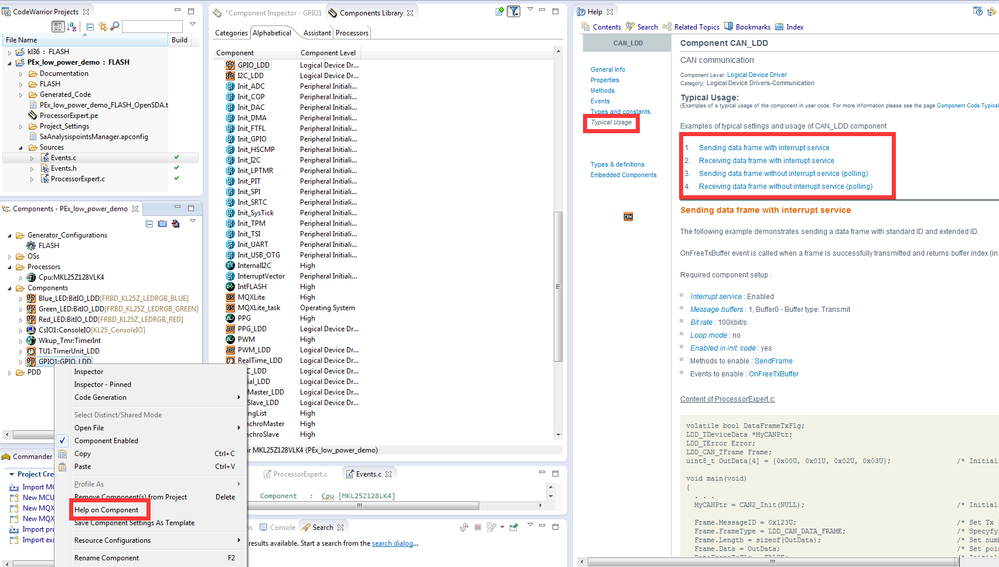
Task: Click the OnFreeTxBuffer link
Action: (x=773, y=374)
